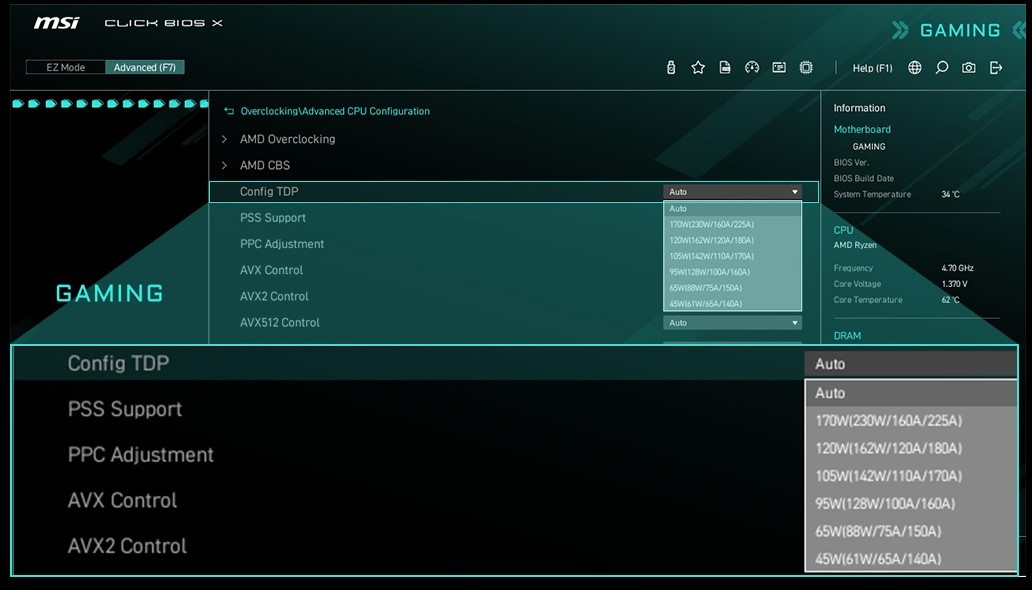Viewport: 1032px width, 590px height.
Task: Select the PPC Adjustment row in the unmagnified panel
Action: (282, 244)
